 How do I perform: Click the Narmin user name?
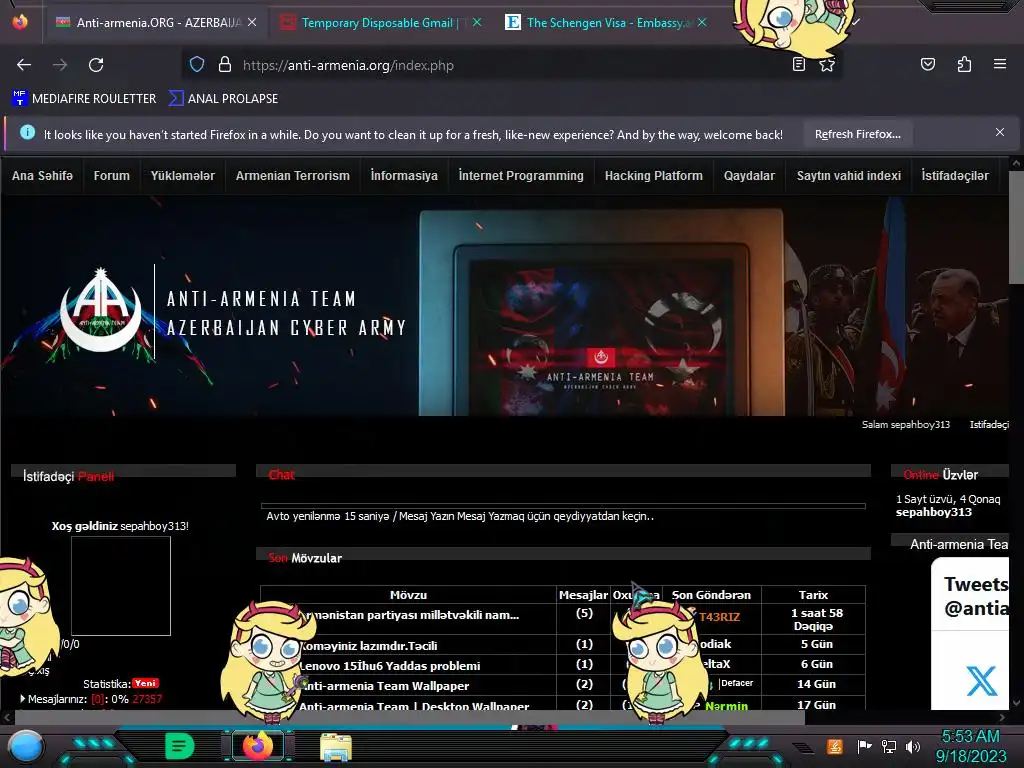(x=726, y=705)
